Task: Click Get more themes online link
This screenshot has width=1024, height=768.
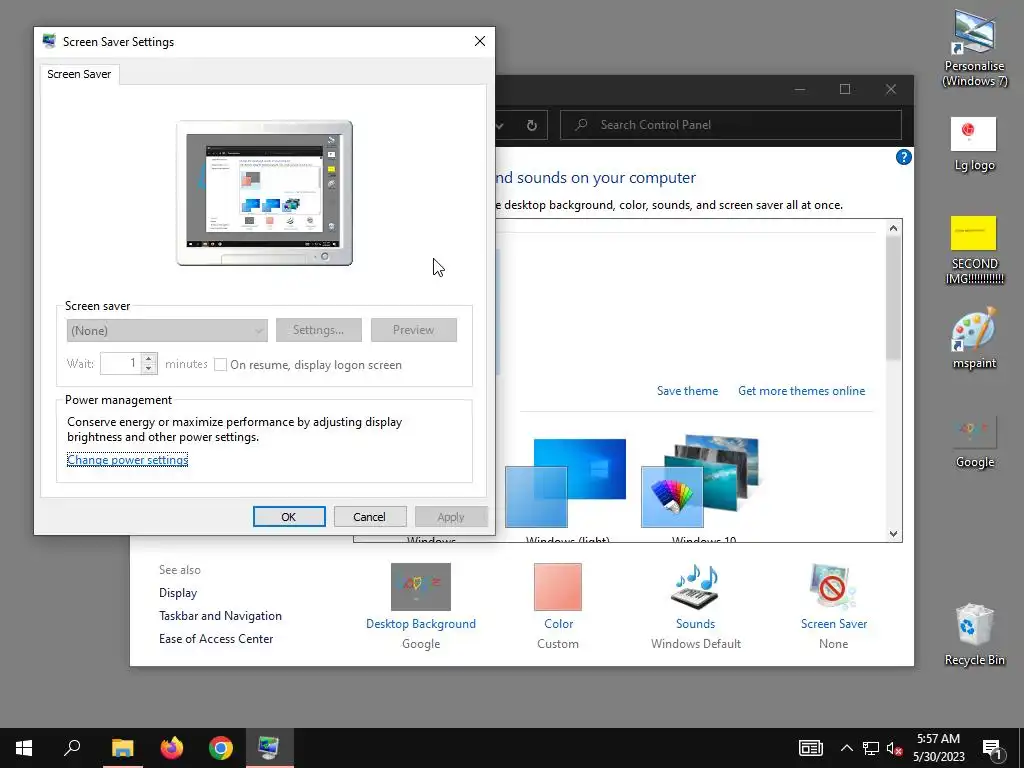Action: point(801,391)
